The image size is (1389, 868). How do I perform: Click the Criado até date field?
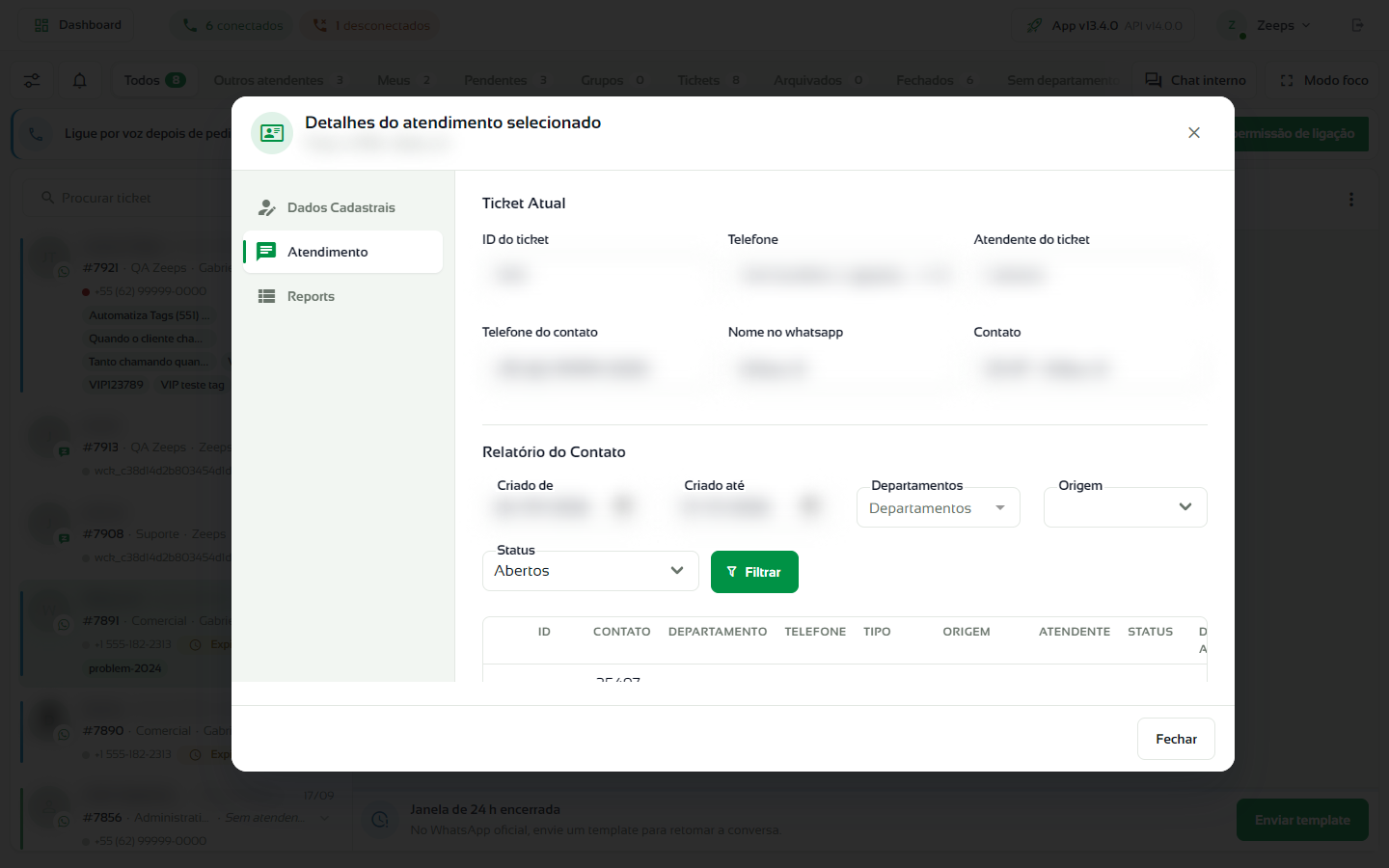tap(751, 507)
